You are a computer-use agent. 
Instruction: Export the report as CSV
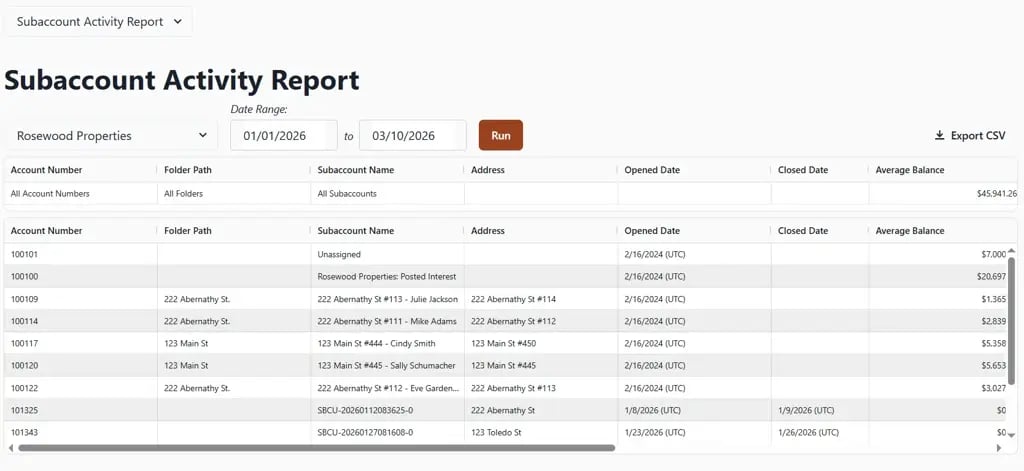[x=970, y=136]
